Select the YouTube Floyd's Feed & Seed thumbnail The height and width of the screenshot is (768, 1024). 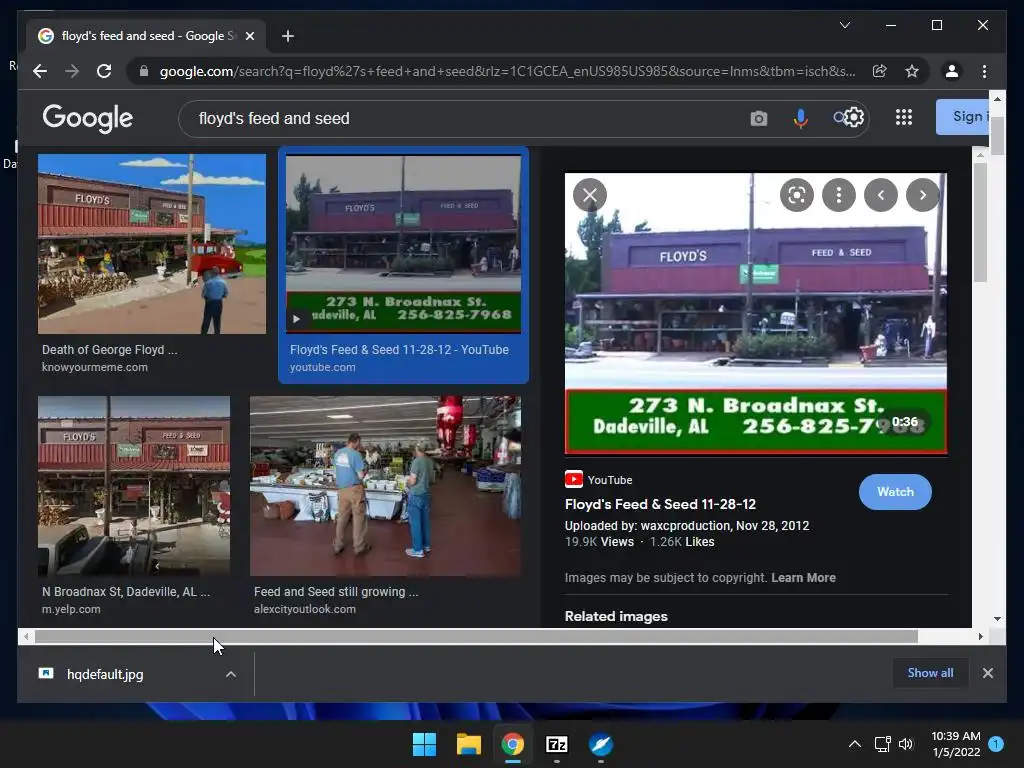point(404,244)
